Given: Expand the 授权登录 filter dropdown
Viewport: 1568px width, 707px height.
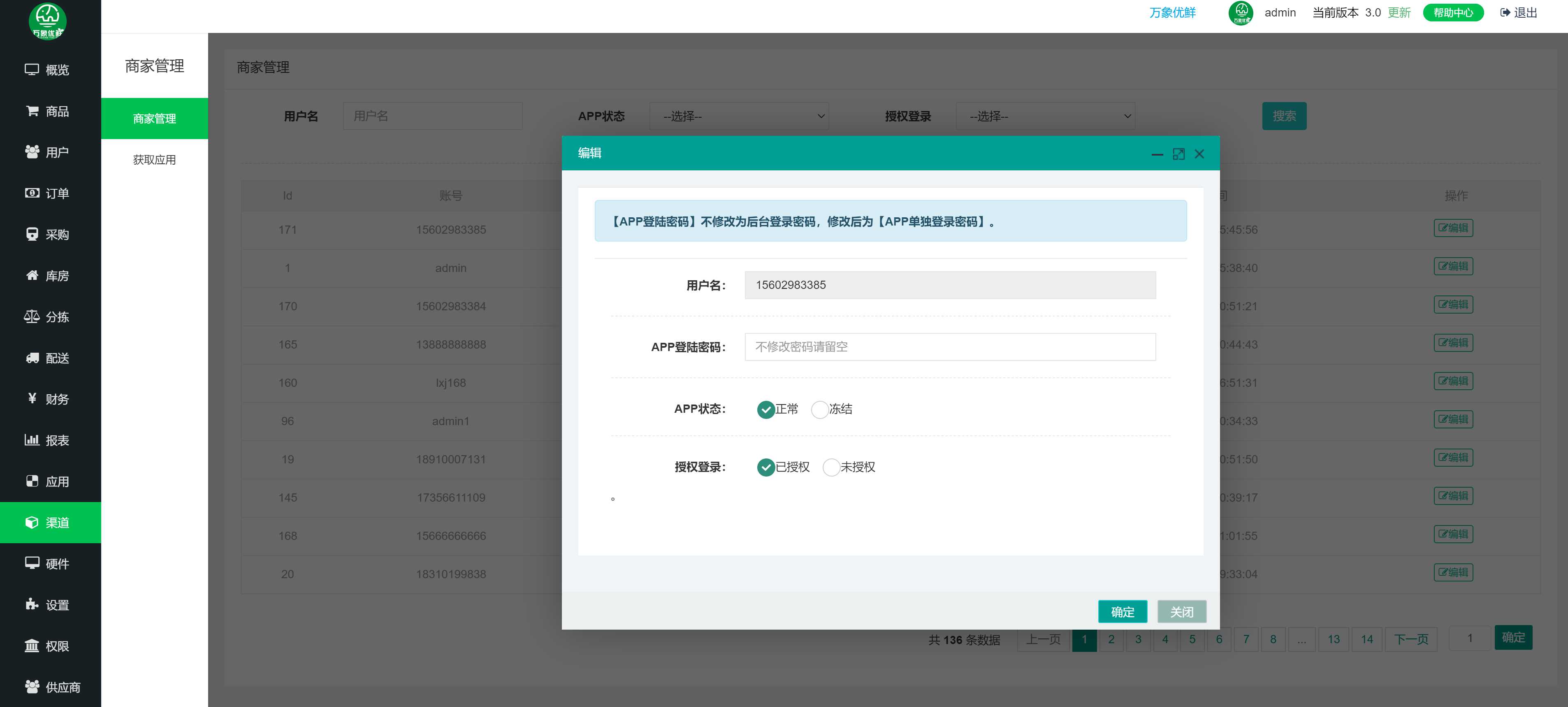Looking at the screenshot, I should coord(1045,116).
